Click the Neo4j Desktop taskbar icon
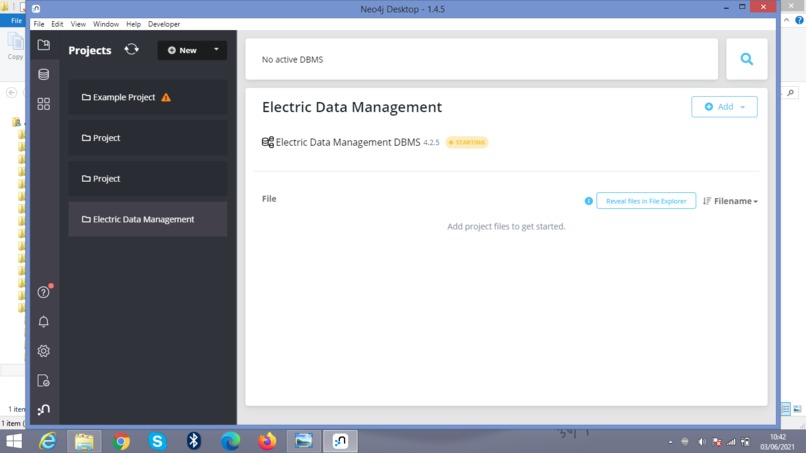Image resolution: width=806 pixels, height=453 pixels. pyautogui.click(x=340, y=441)
